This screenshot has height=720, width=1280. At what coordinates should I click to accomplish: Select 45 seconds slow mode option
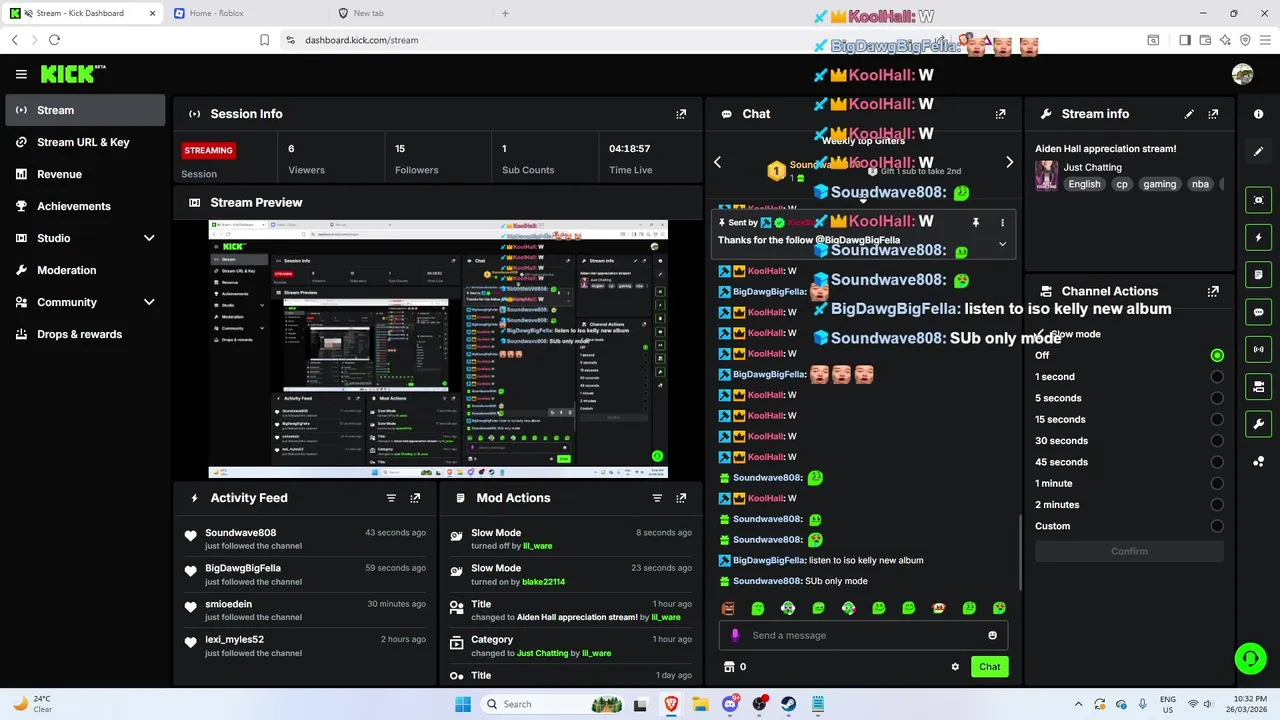(1217, 462)
